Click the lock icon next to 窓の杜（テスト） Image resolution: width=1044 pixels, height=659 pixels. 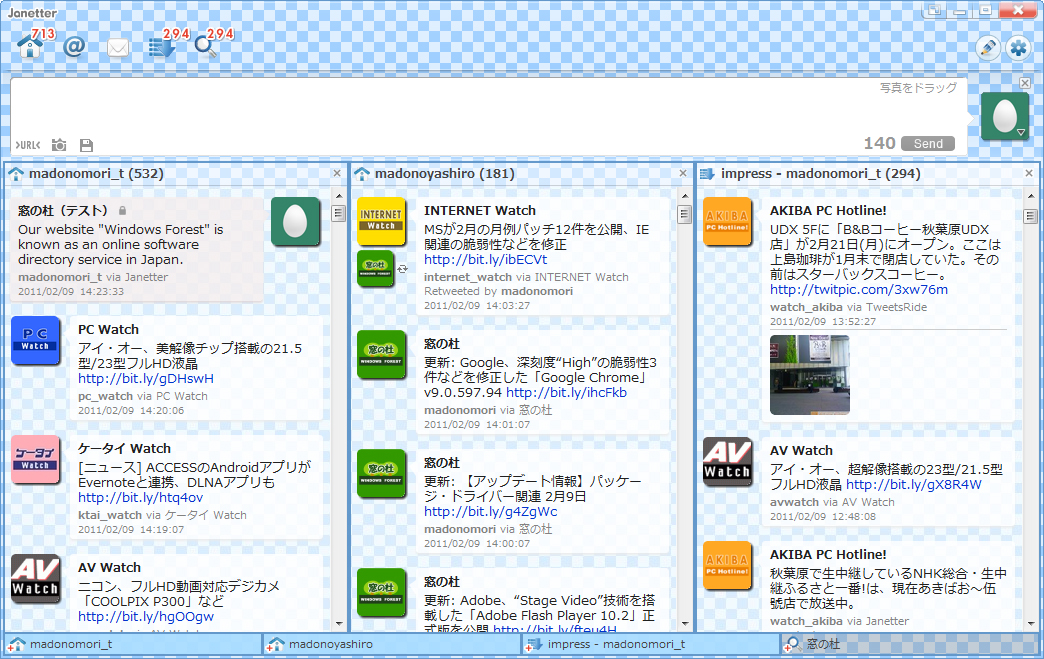[123, 210]
